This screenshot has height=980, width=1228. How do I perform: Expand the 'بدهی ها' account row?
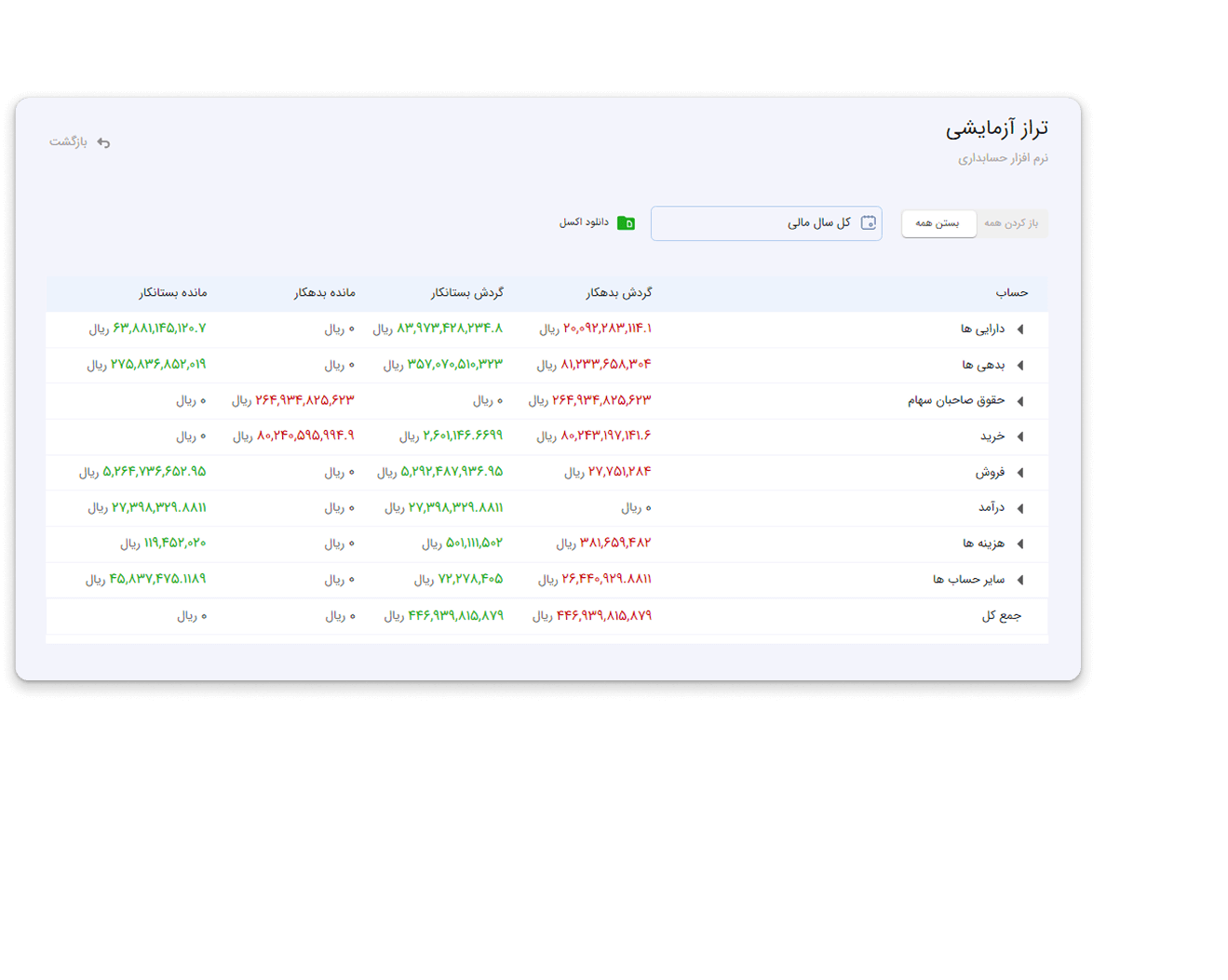click(x=1020, y=365)
